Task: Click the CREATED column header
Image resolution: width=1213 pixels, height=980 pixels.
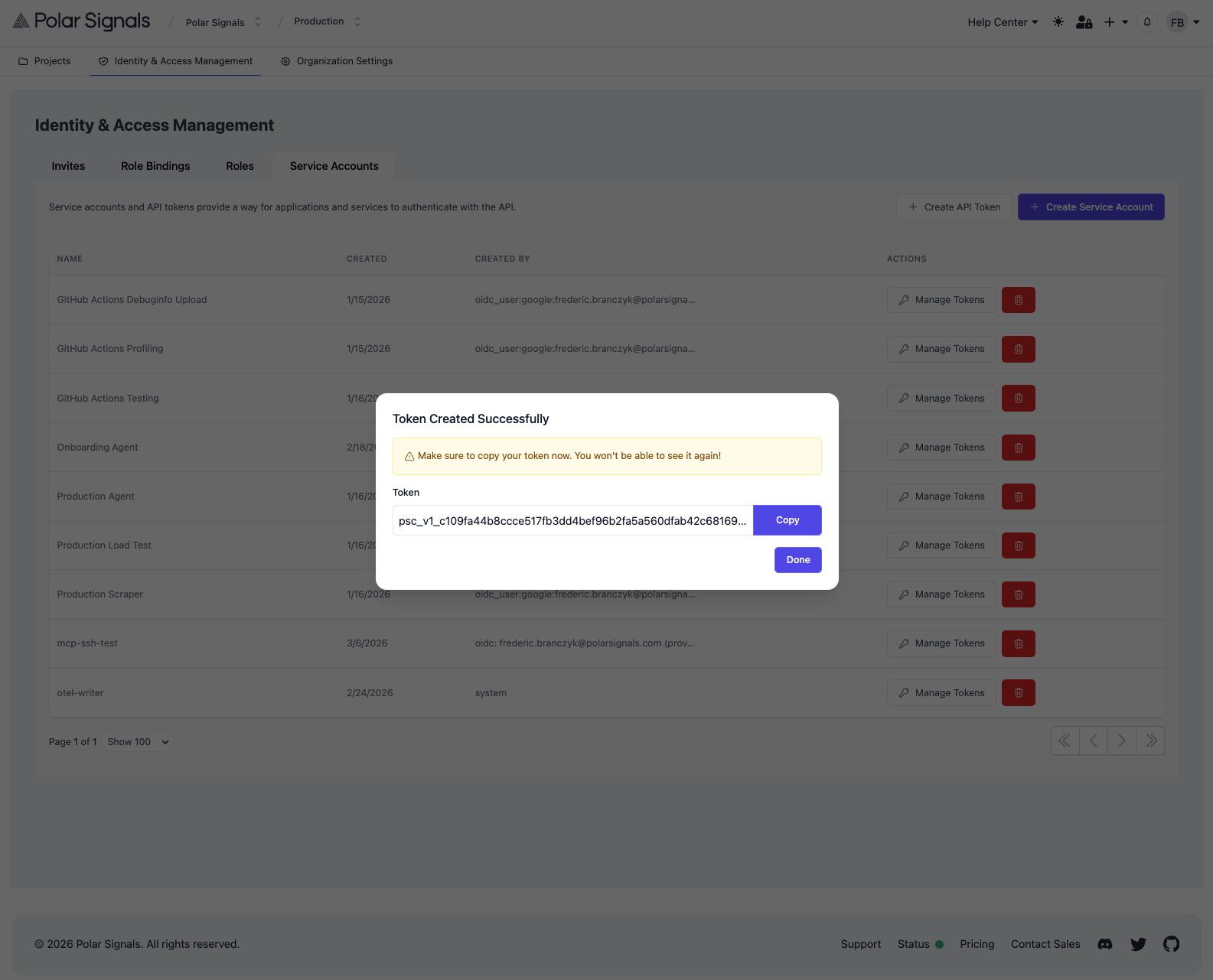Action: point(367,259)
